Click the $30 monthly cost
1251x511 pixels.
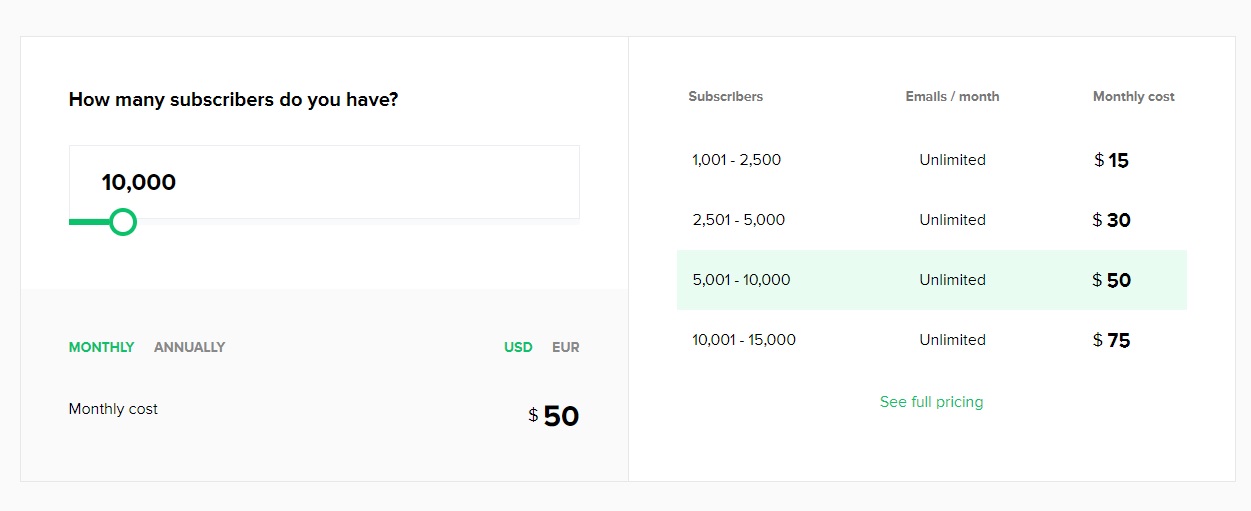pos(1112,220)
